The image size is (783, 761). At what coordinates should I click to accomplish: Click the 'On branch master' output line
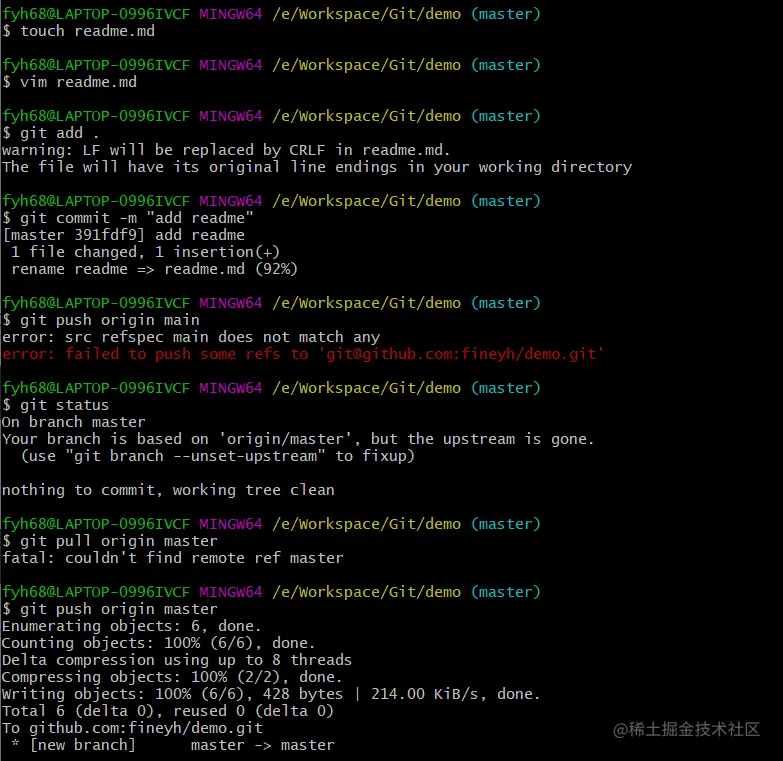pyautogui.click(x=74, y=421)
